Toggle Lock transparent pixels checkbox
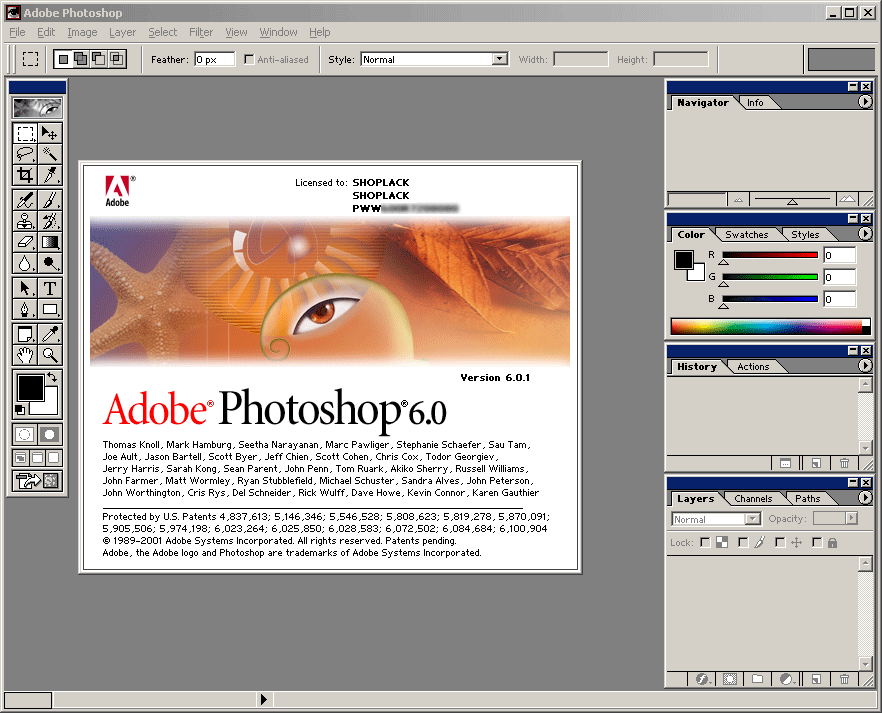This screenshot has width=882, height=713. (705, 542)
